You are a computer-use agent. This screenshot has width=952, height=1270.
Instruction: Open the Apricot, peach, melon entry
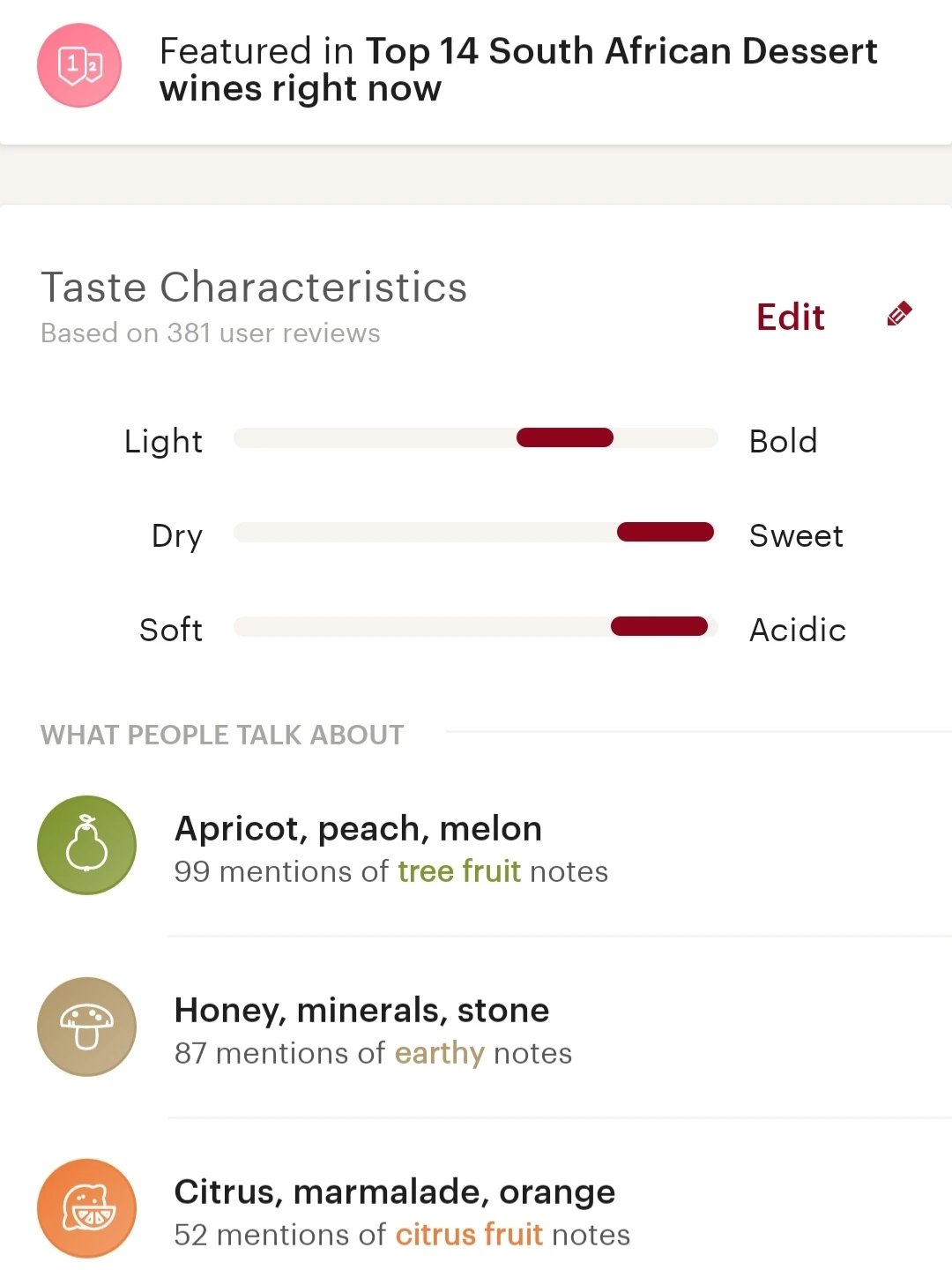tap(358, 829)
